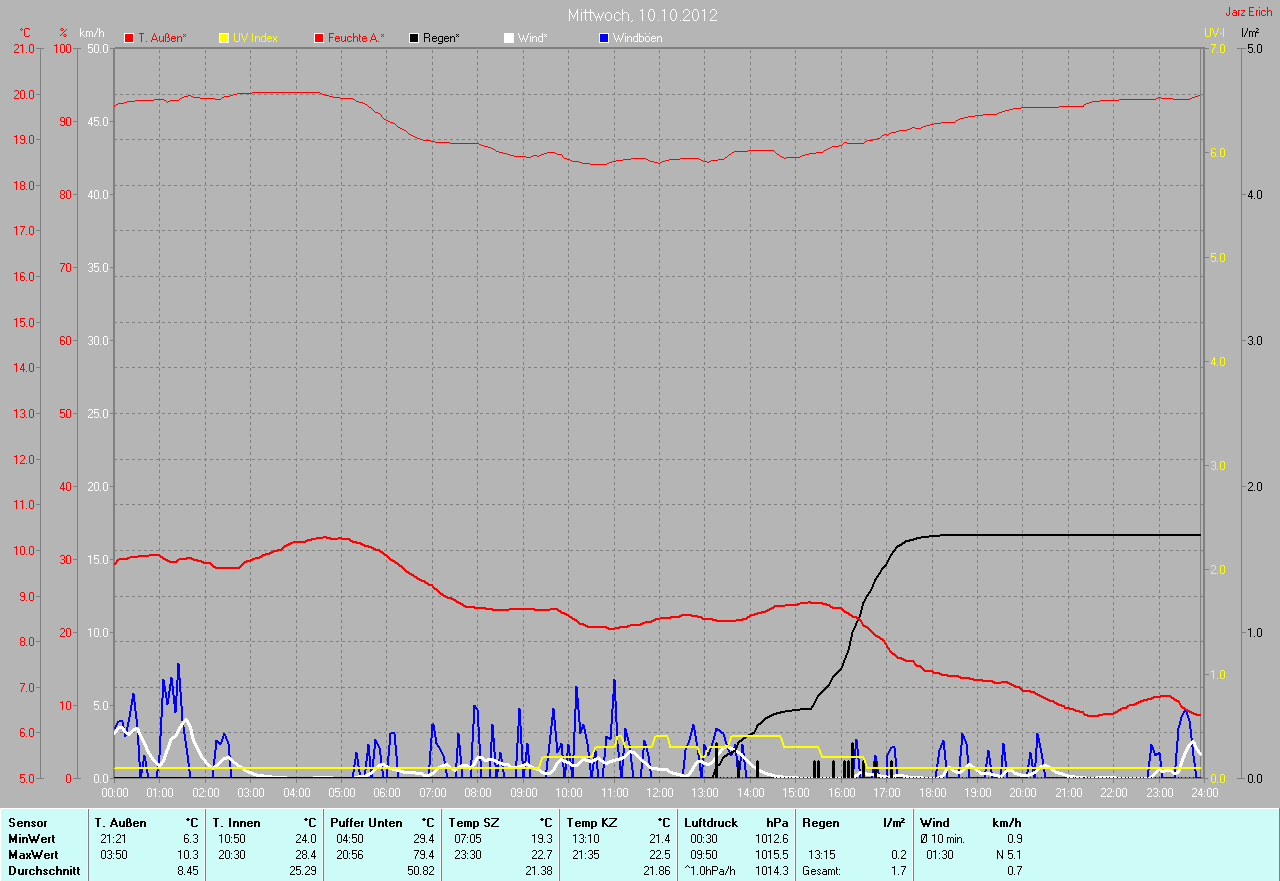Click the T. Innen average value '25.29'
This screenshot has height=881, width=1280.
[302, 872]
